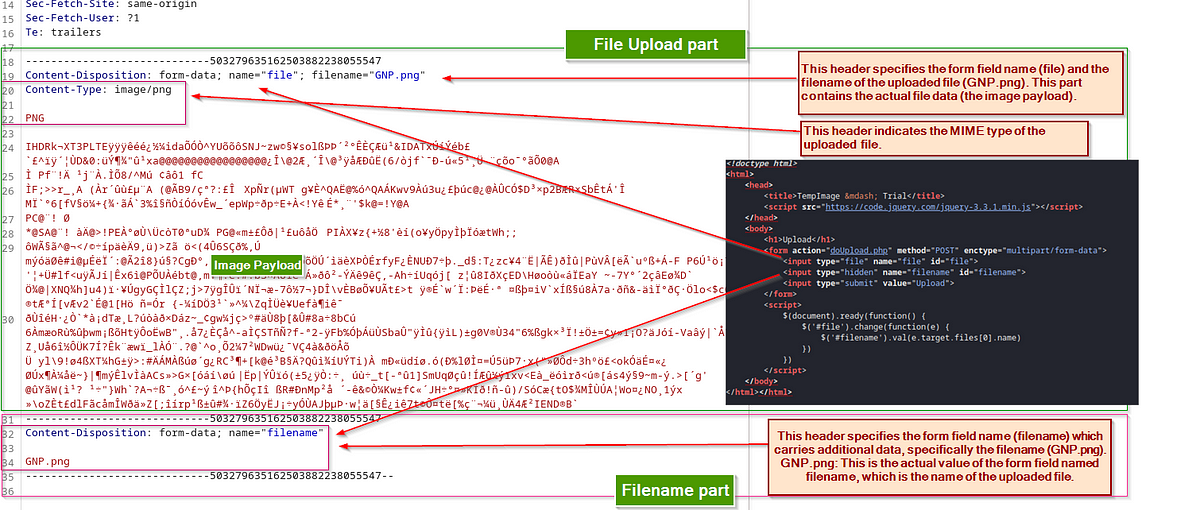Click the "$('#file').change(function(e) {" line
Viewport: 1200px width, 510px height.
[875, 327]
